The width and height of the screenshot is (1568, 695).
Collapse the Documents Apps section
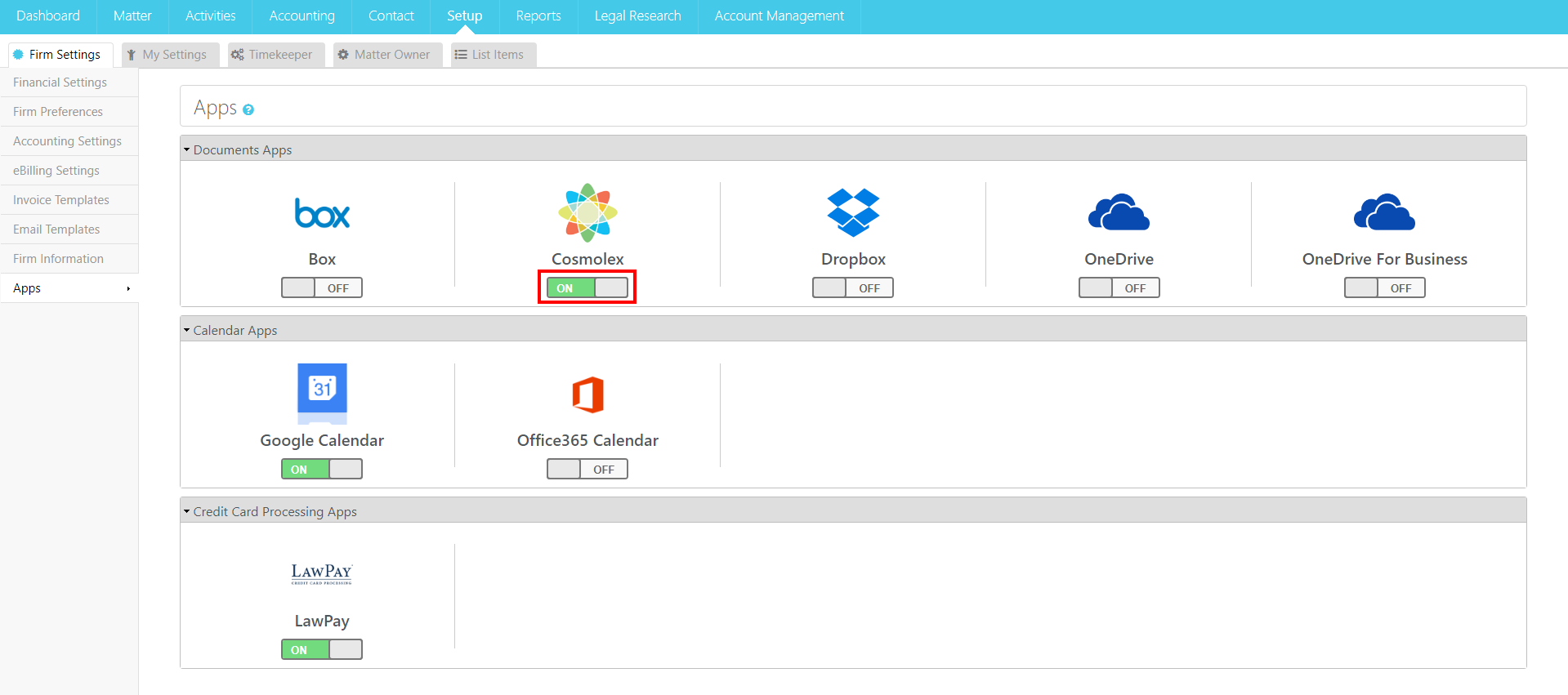point(186,150)
